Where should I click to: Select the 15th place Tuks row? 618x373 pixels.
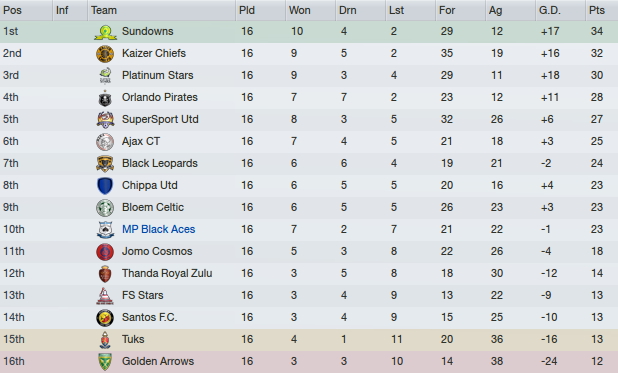[x=309, y=339]
